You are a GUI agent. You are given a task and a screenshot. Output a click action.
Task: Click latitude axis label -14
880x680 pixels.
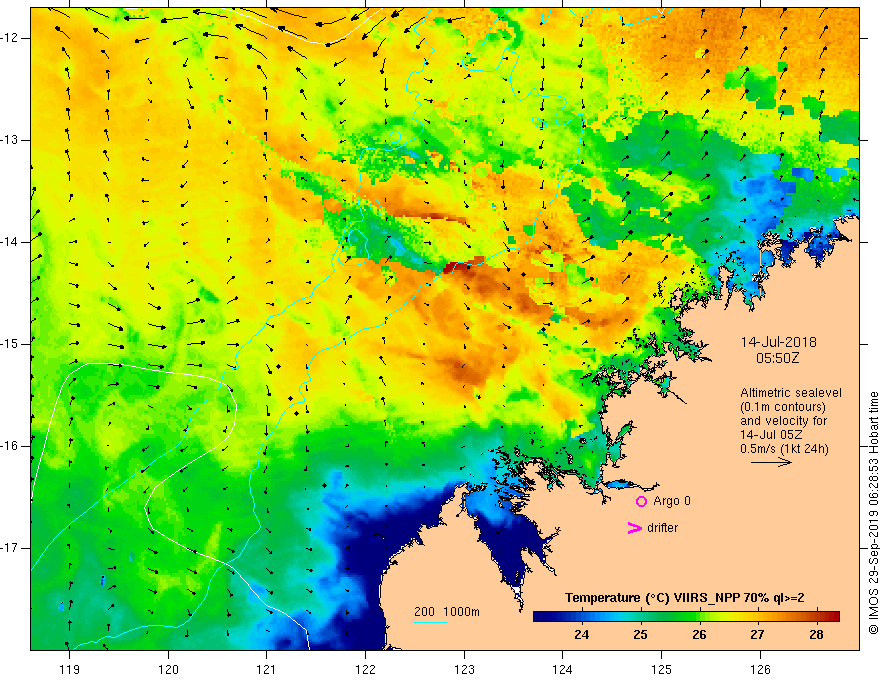coord(11,242)
